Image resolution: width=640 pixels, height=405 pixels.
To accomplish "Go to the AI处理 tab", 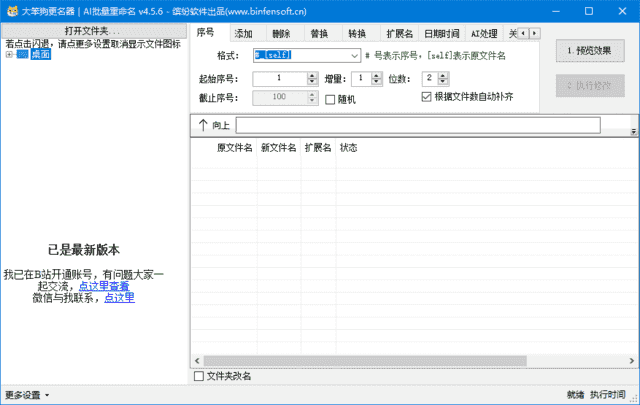I will click(x=484, y=34).
